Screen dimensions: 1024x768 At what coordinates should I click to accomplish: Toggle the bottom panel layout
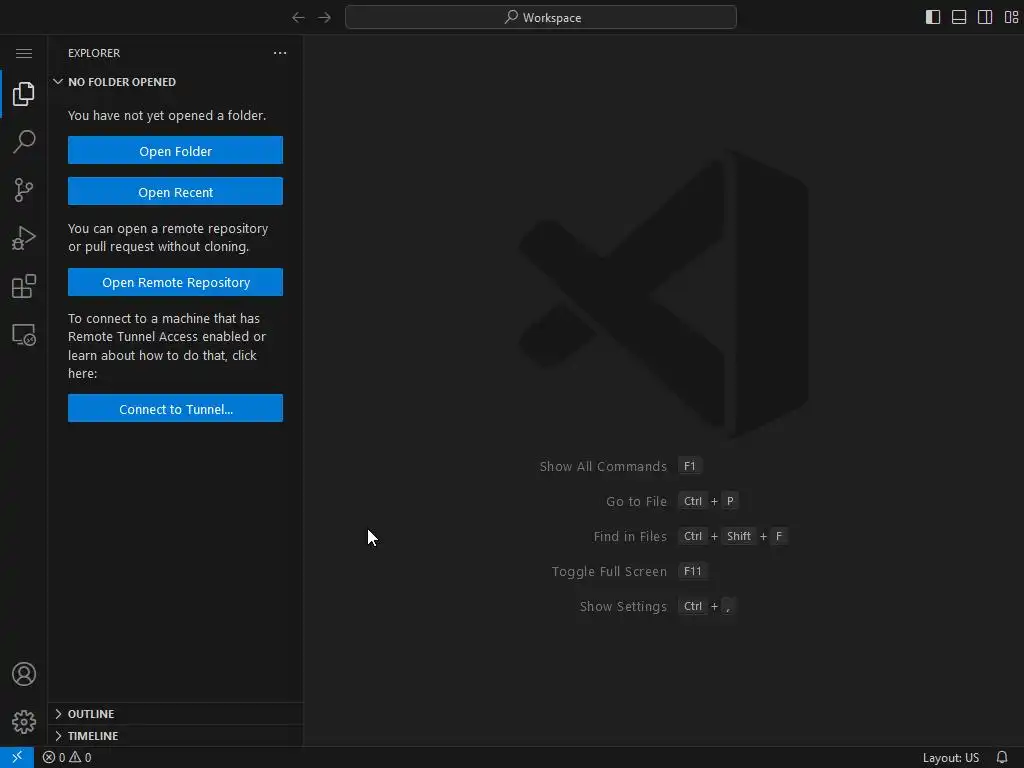959,18
